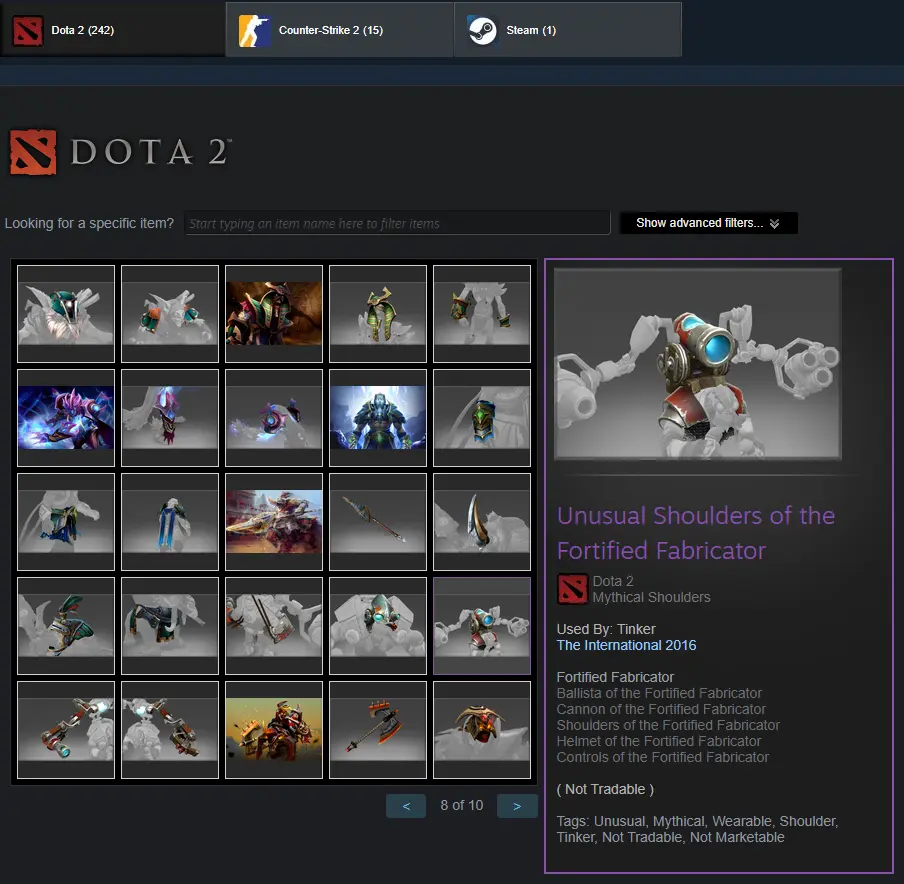This screenshot has height=884, width=904.
Task: Select the blue green belt armor item
Action: pos(66,522)
